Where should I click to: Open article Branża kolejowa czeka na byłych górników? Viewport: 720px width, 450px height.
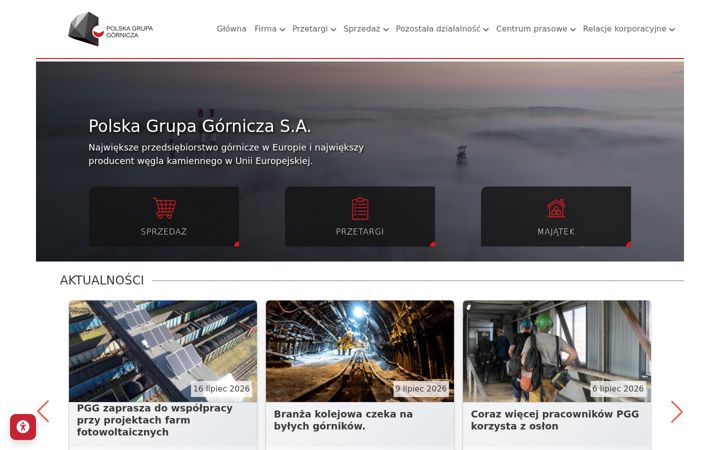click(343, 420)
